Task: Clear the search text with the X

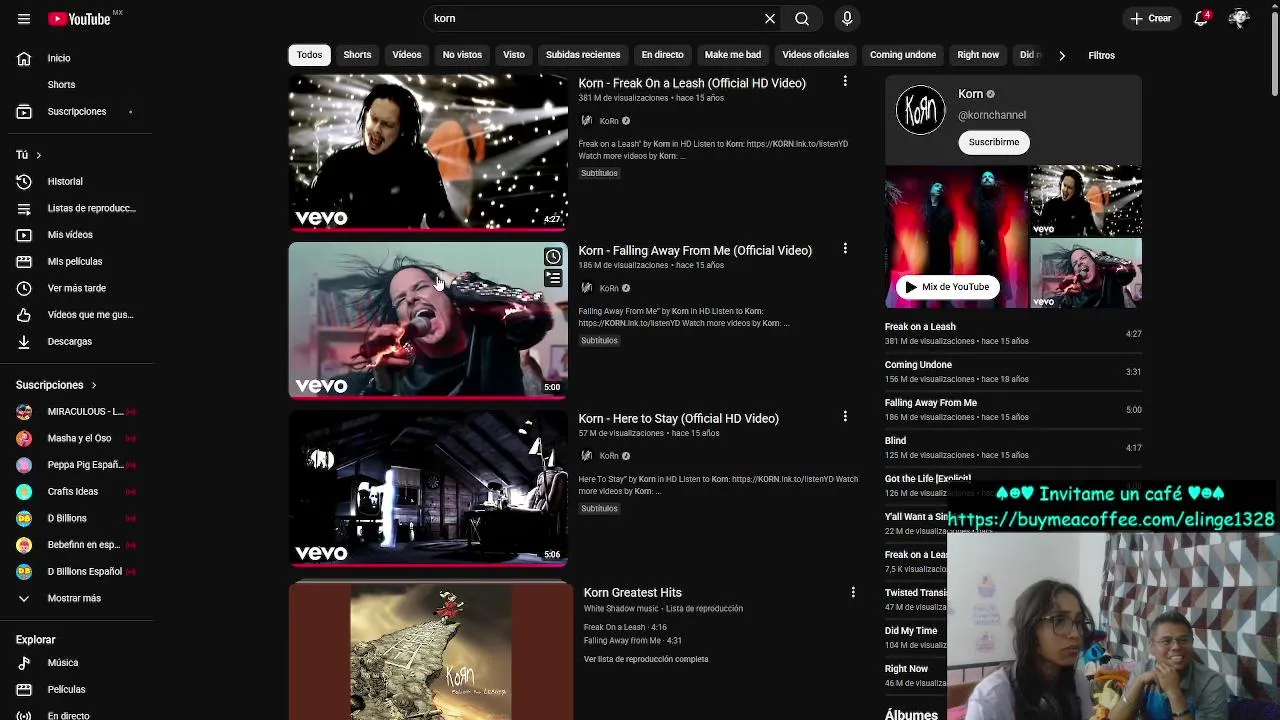Action: [770, 19]
